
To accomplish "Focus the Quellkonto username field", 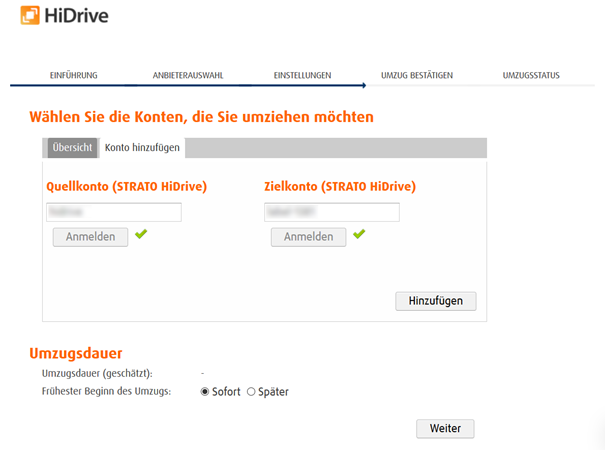I will pos(114,212).
